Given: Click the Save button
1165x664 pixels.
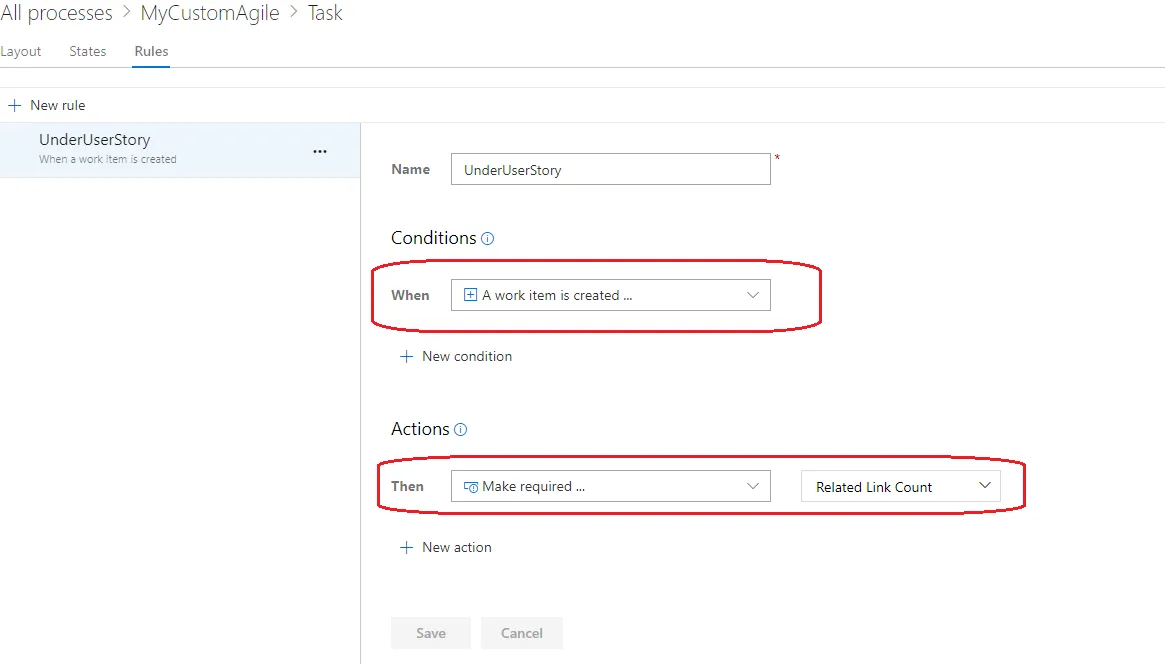Looking at the screenshot, I should point(431,633).
